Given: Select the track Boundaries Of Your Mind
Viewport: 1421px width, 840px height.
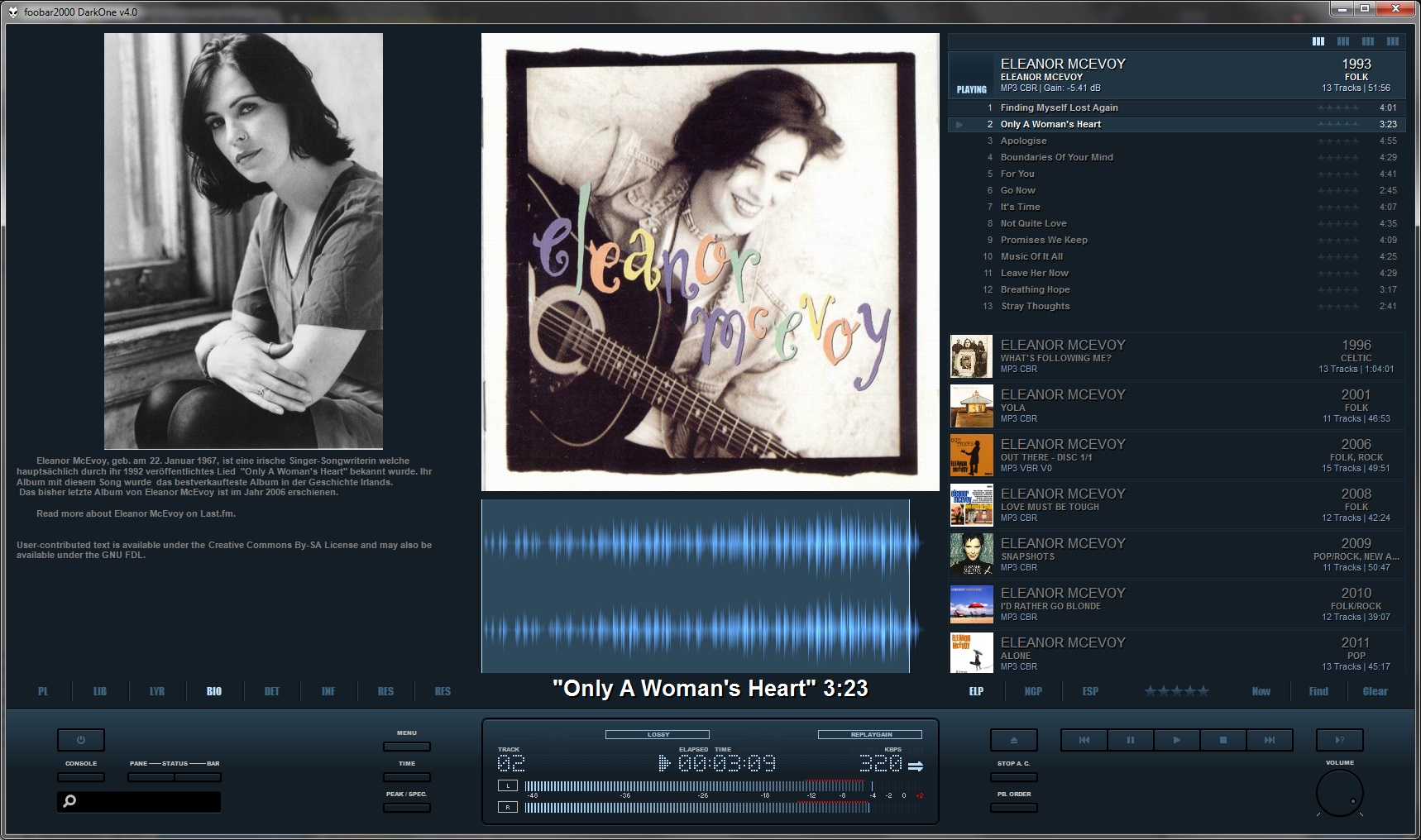Looking at the screenshot, I should (x=1176, y=157).
